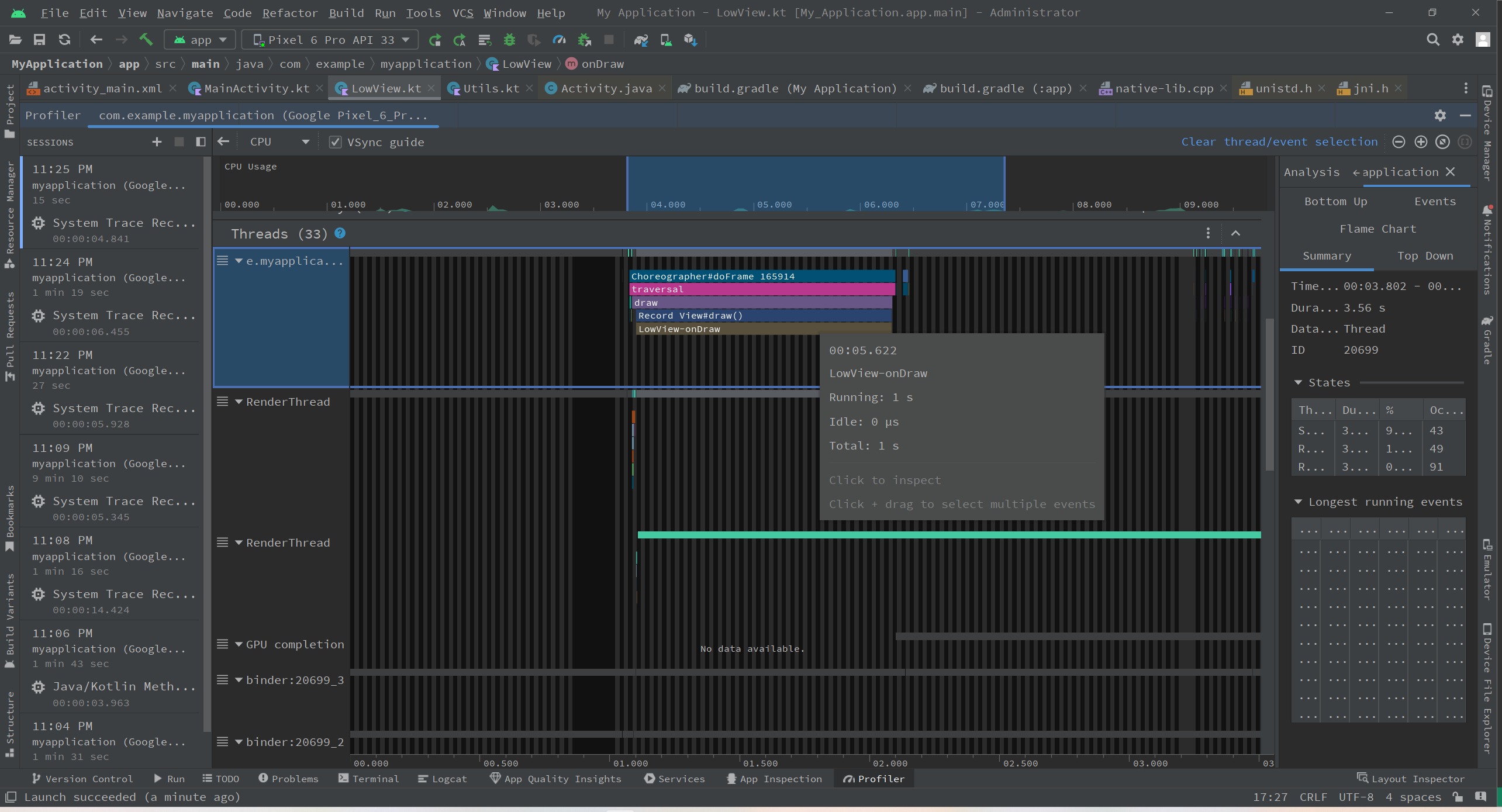Collapse the e.myapplica... thread row
1502x812 pixels.
(239, 261)
